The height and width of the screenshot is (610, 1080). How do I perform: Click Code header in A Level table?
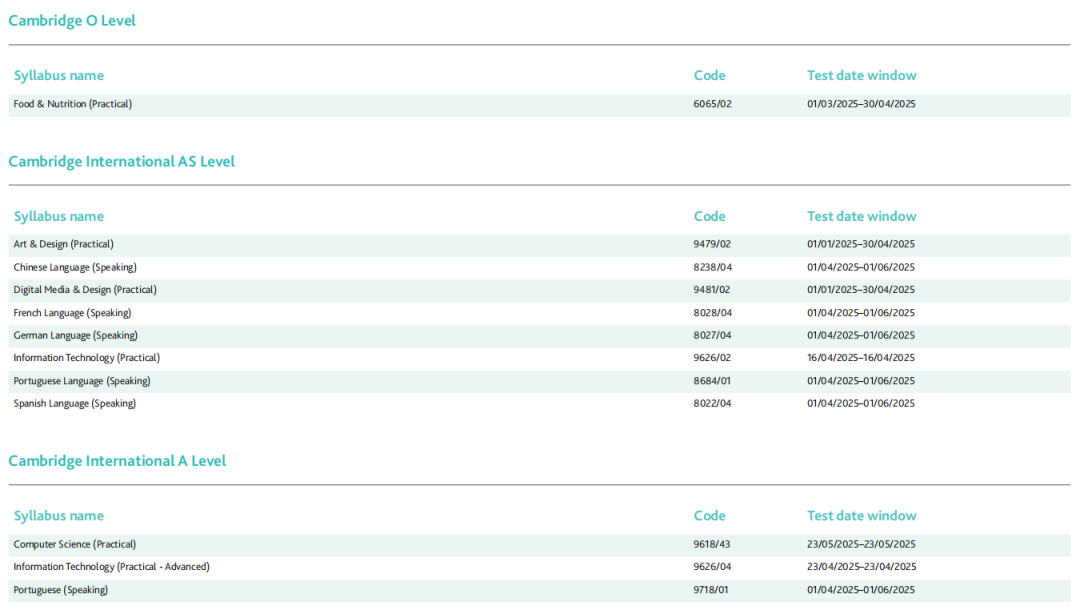tap(709, 516)
